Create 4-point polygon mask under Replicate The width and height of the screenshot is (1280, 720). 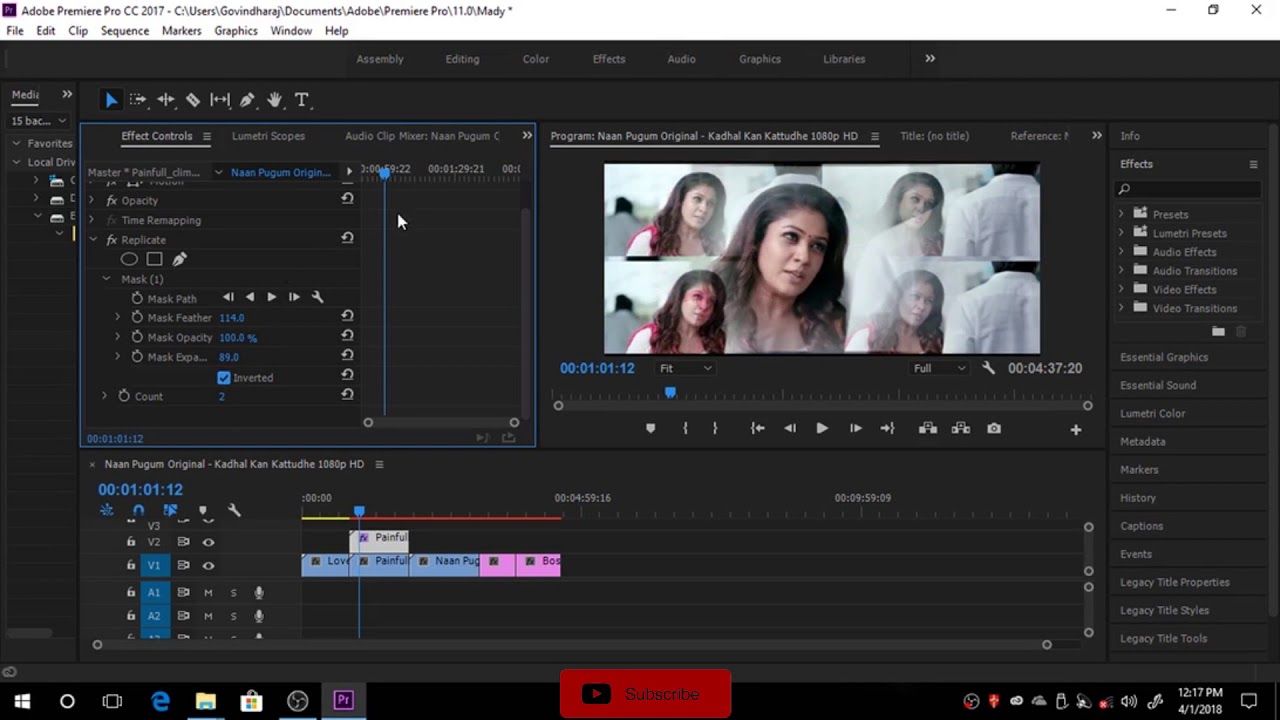[x=154, y=259]
